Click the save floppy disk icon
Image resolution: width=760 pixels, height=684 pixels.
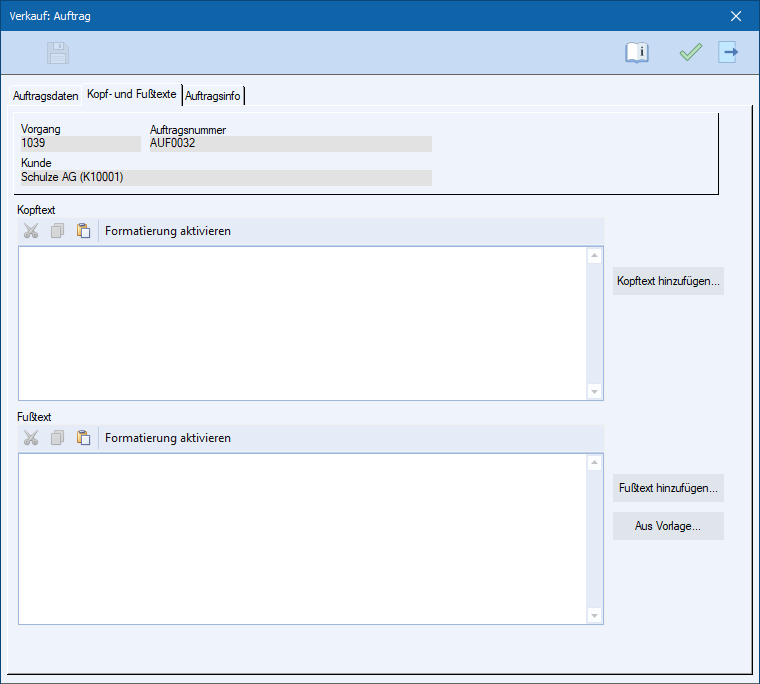pyautogui.click(x=58, y=53)
